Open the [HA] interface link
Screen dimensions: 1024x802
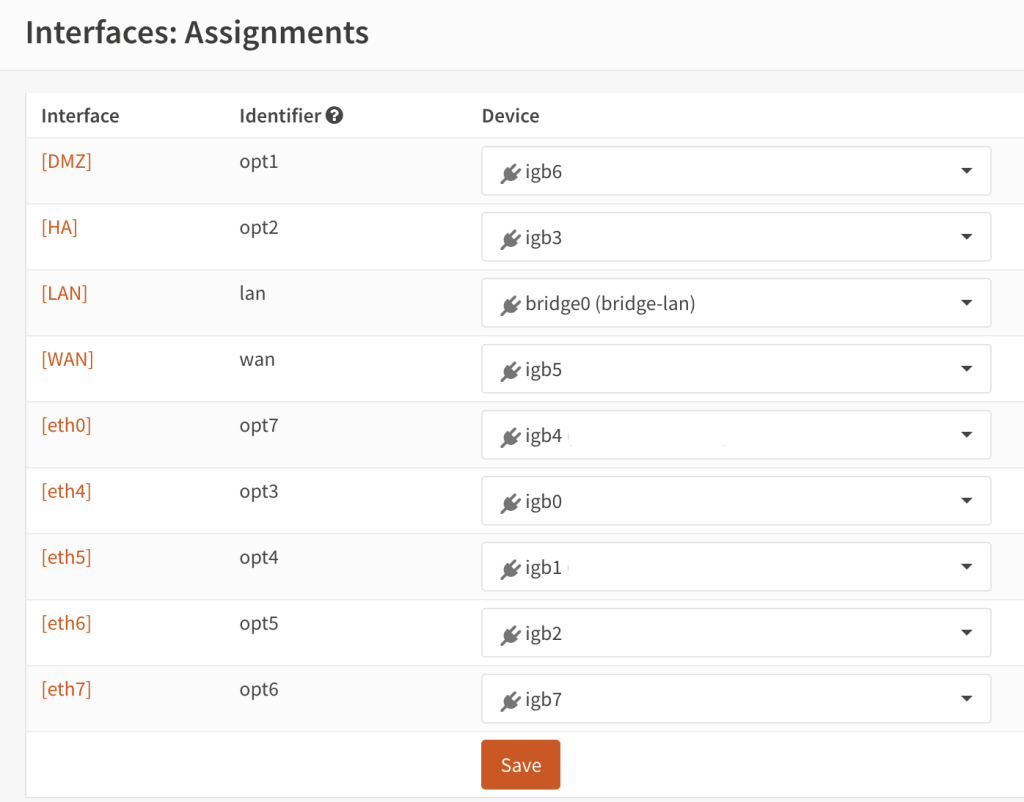[x=59, y=227]
